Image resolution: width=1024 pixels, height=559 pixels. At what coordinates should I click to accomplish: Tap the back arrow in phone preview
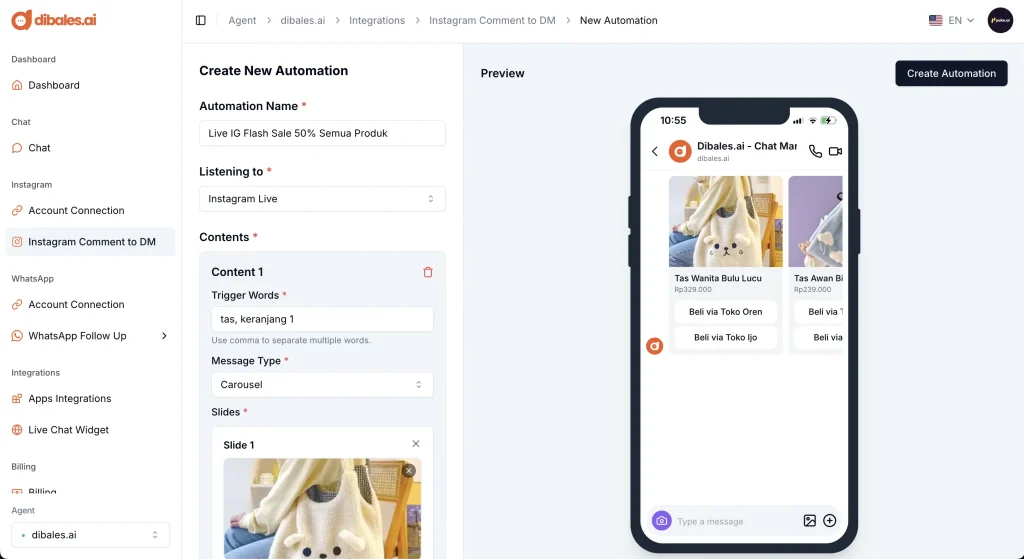(x=655, y=152)
